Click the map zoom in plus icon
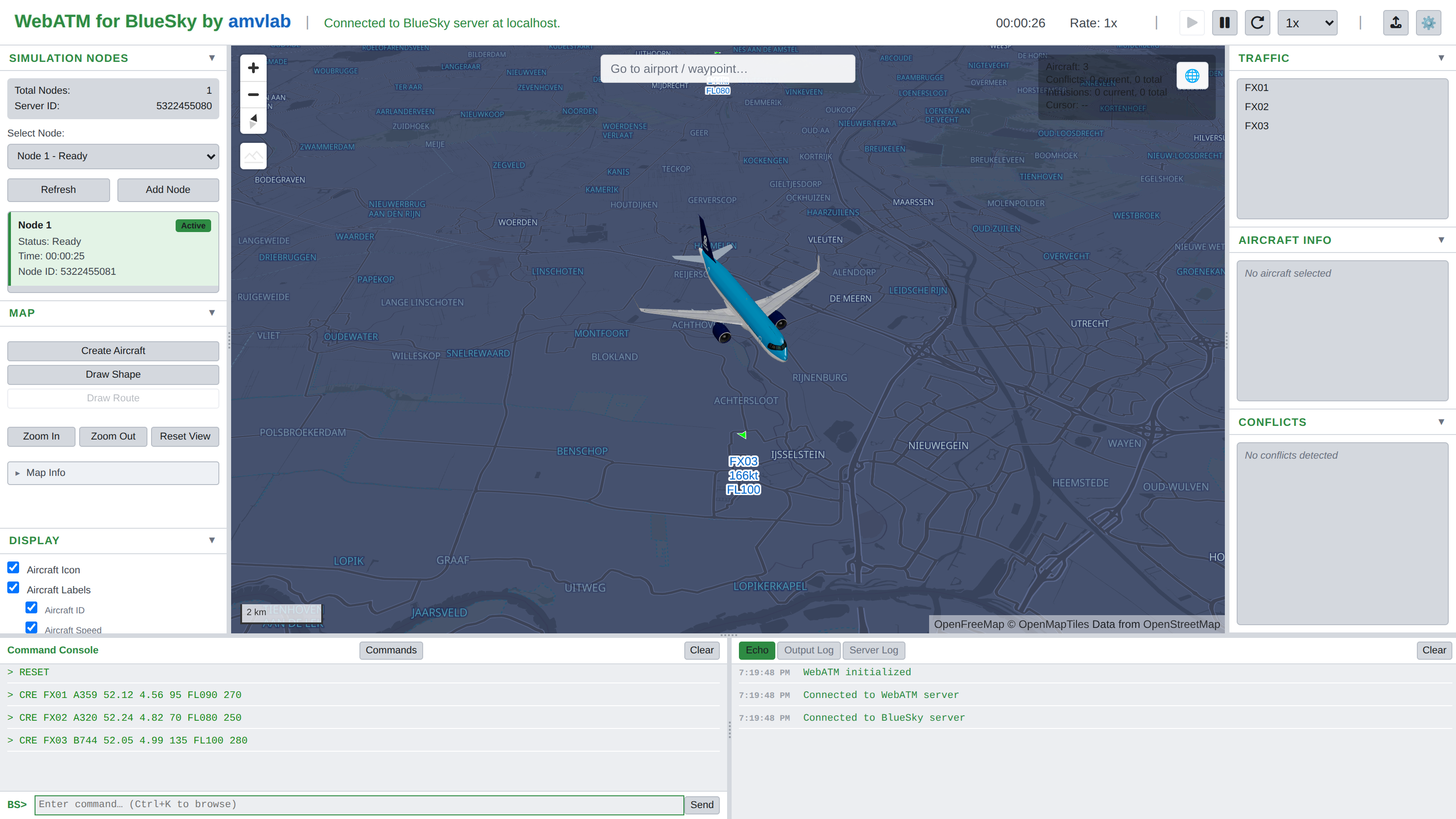This screenshot has height=819, width=1456. pyautogui.click(x=253, y=68)
